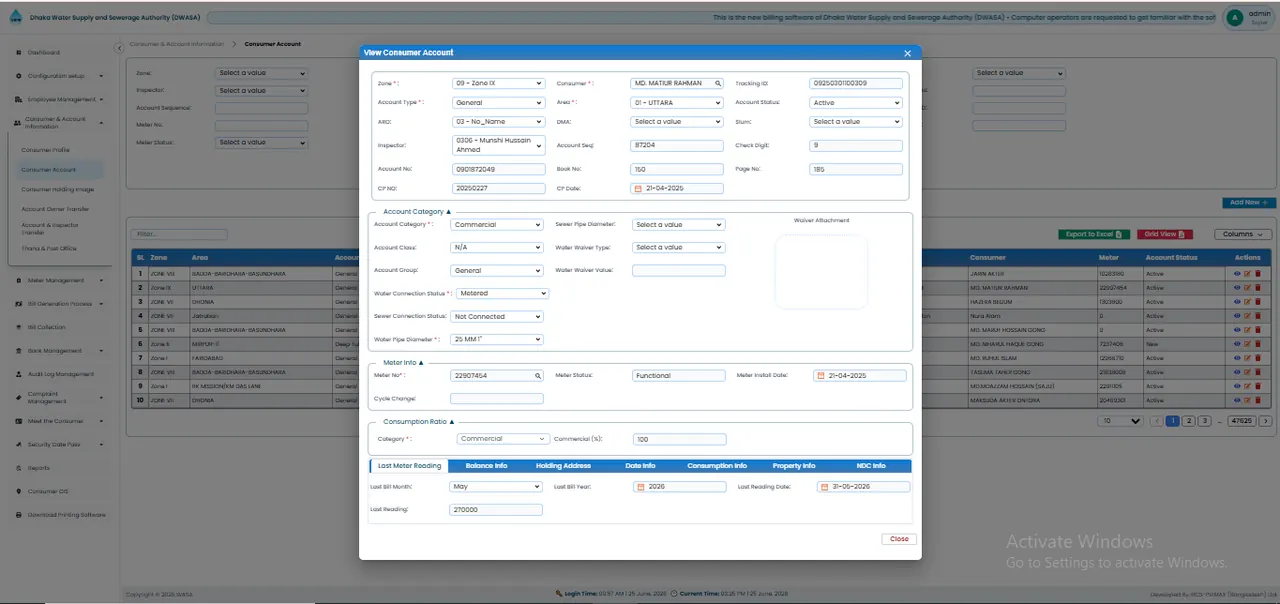The width and height of the screenshot is (1280, 604).
Task: Click the Cycle Change input field
Action: click(497, 399)
